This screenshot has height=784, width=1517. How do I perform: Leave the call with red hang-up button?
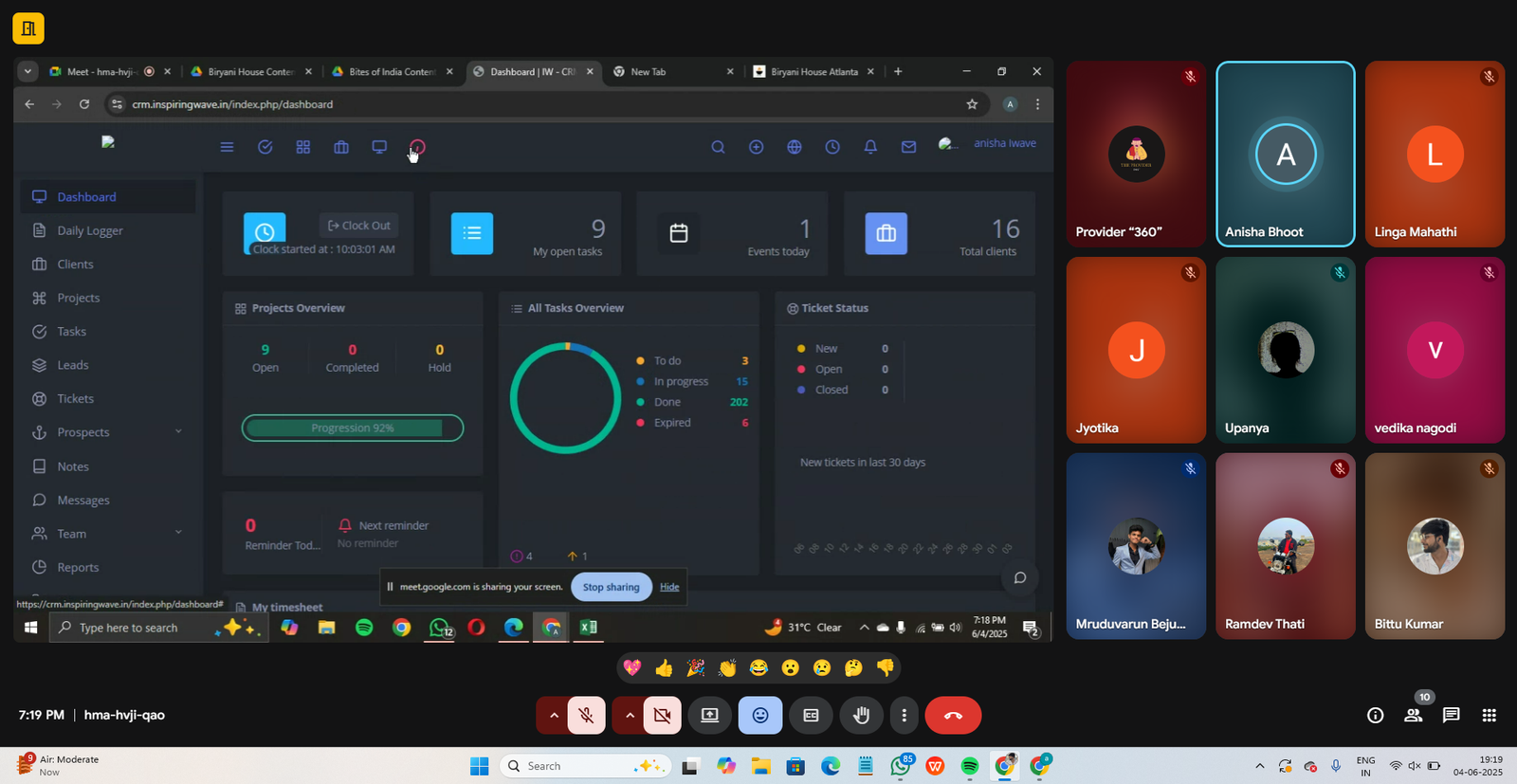(x=953, y=716)
